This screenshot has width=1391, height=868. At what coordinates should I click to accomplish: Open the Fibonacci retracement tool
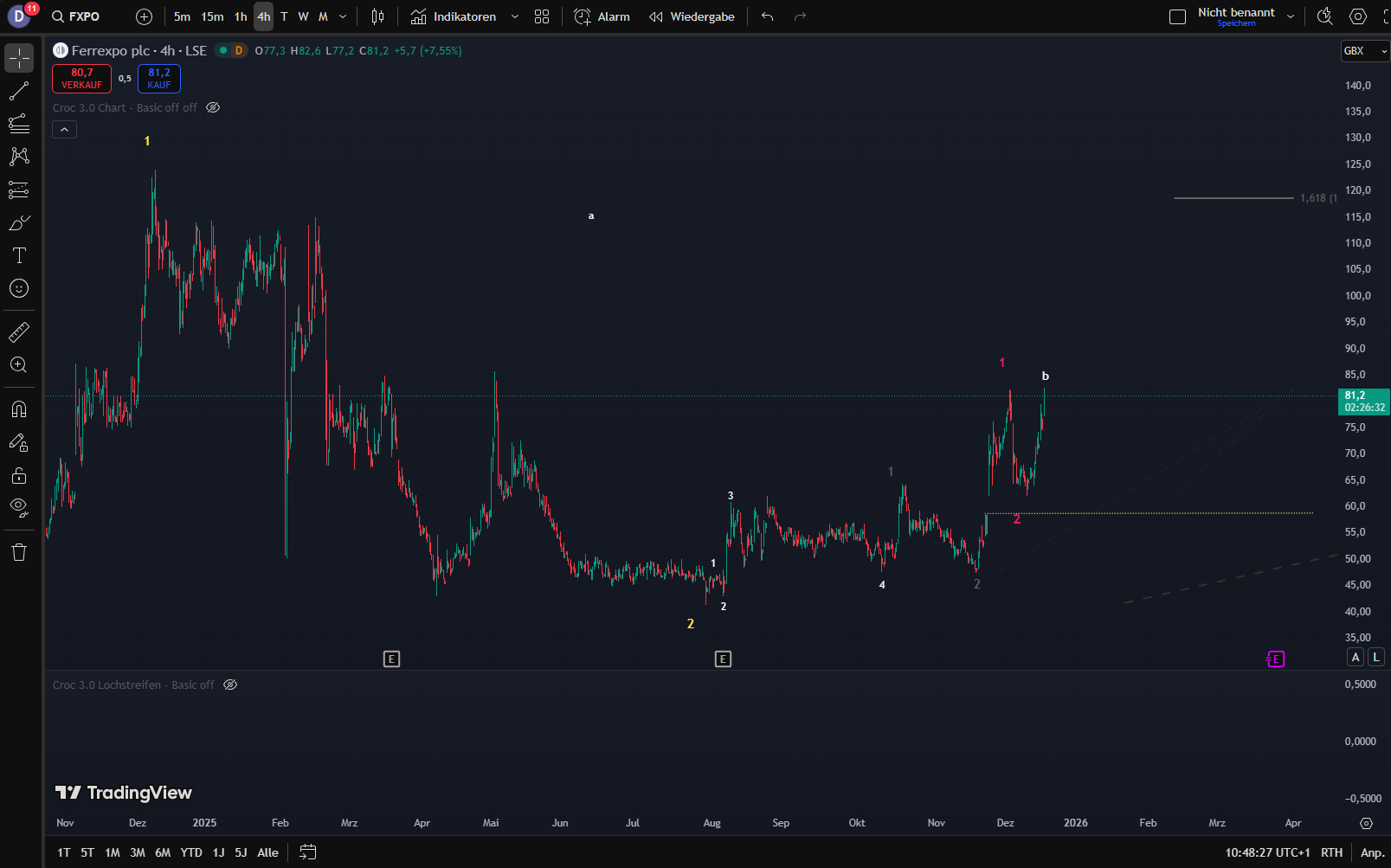coord(19,124)
